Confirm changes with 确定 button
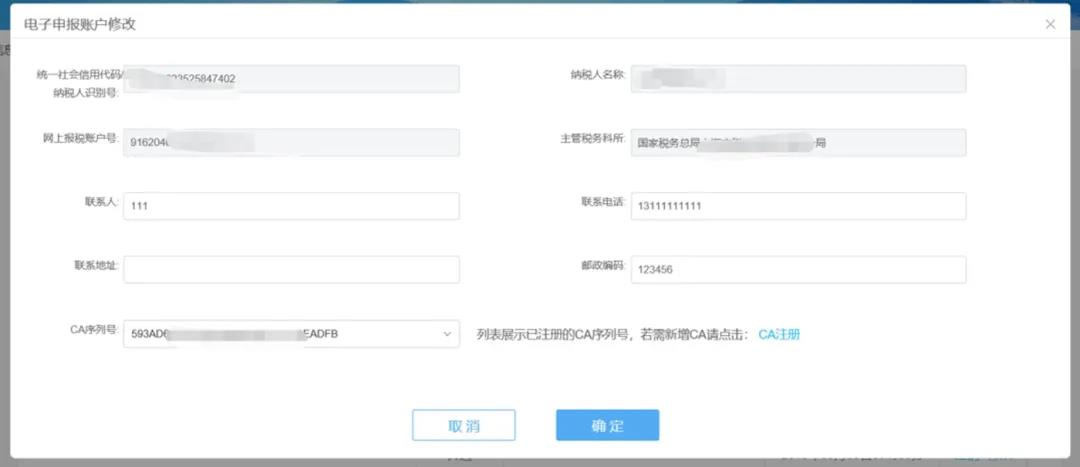The height and width of the screenshot is (467, 1080). [608, 425]
